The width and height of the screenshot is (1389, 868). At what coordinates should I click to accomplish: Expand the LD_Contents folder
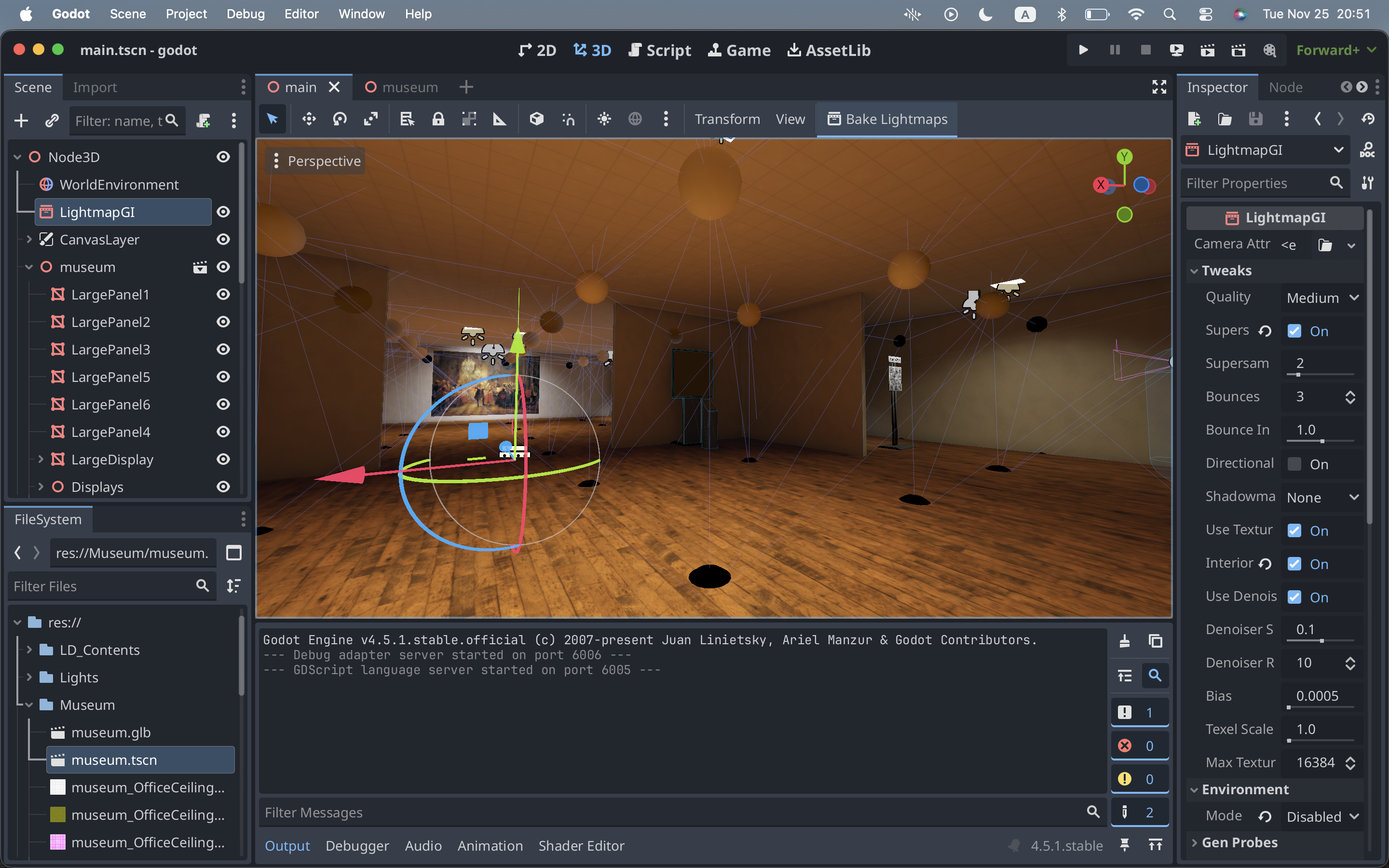(29, 650)
